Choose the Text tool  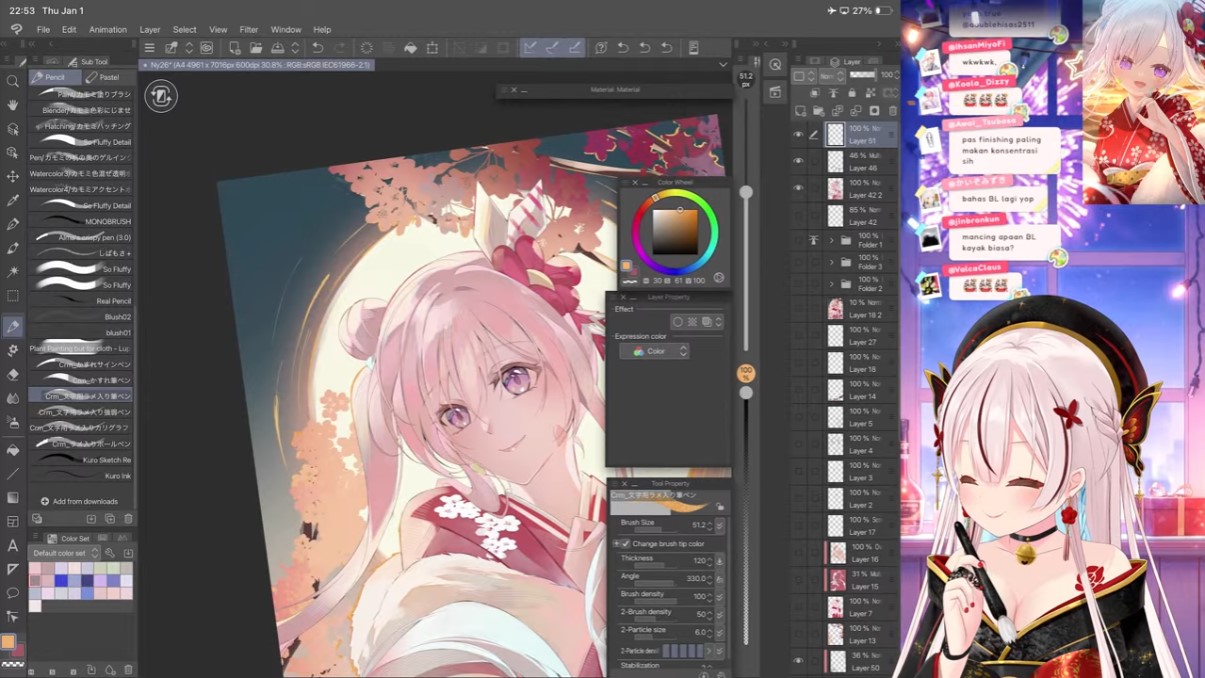pos(13,545)
